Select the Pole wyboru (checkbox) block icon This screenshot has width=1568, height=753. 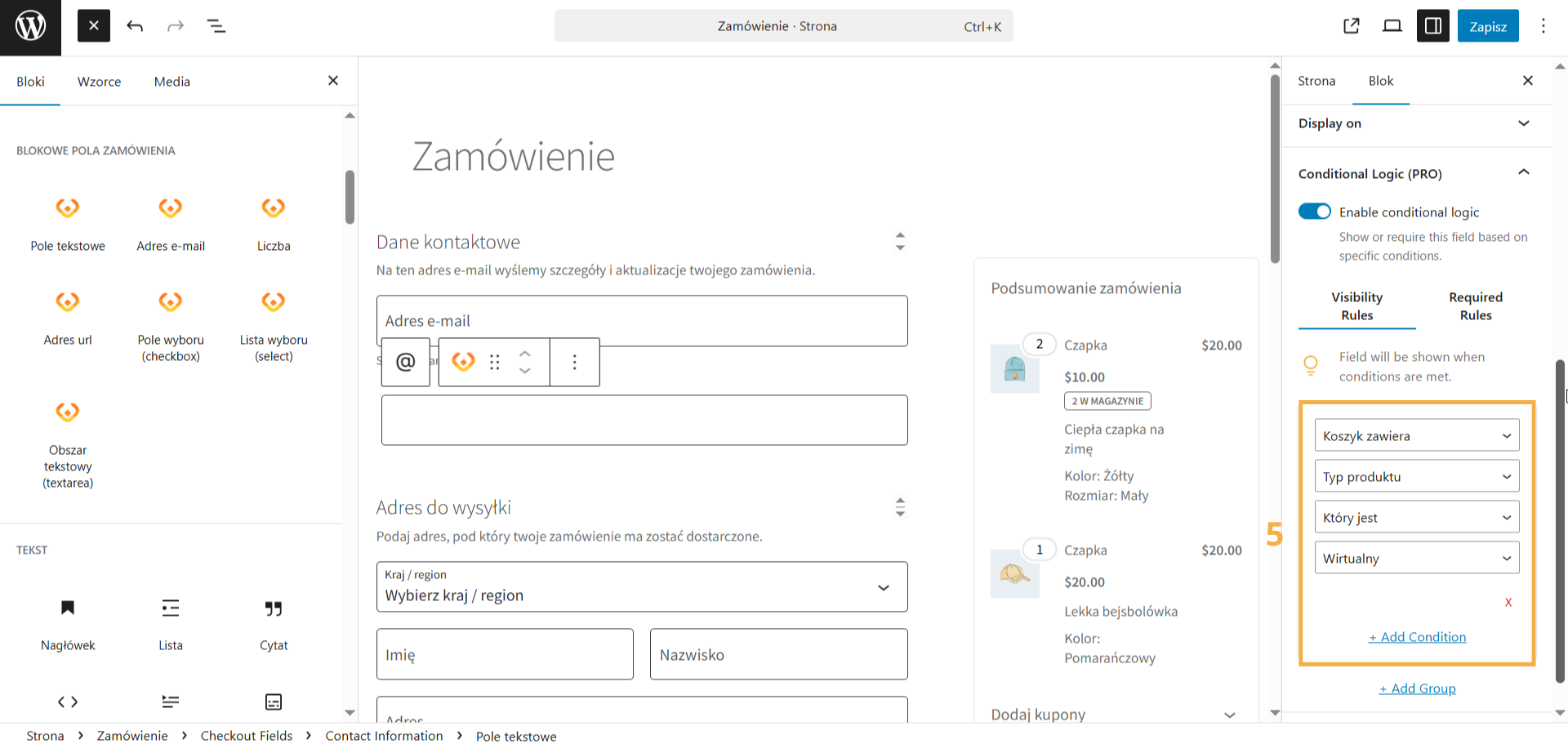(x=170, y=302)
